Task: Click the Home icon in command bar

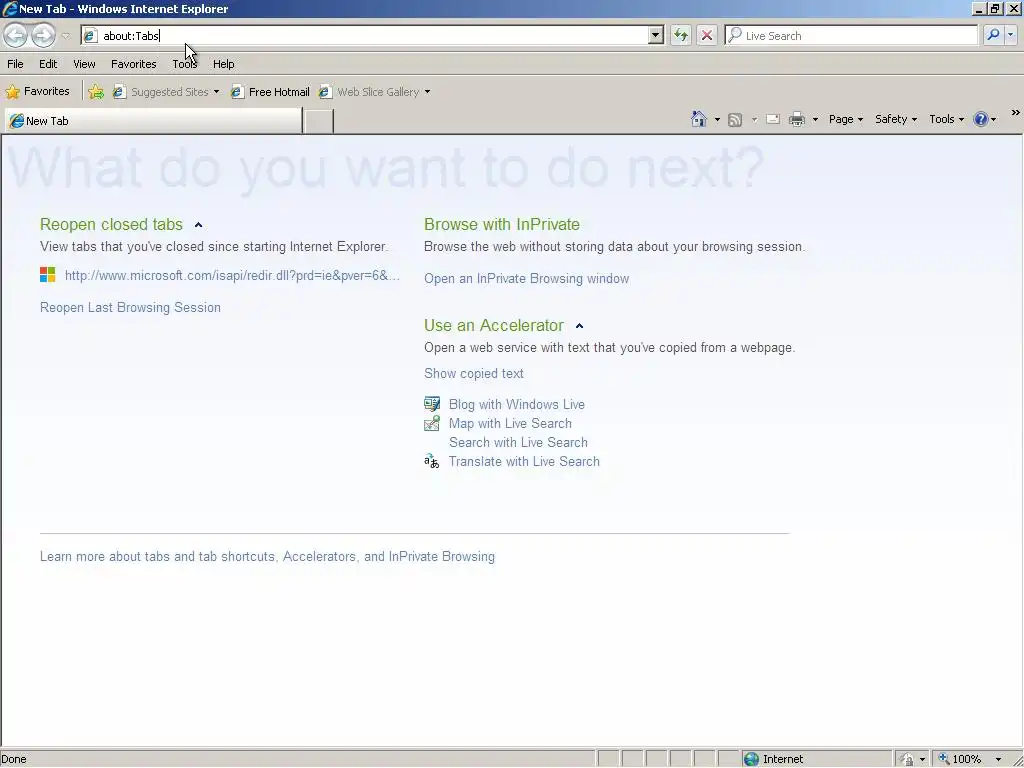Action: 699,119
